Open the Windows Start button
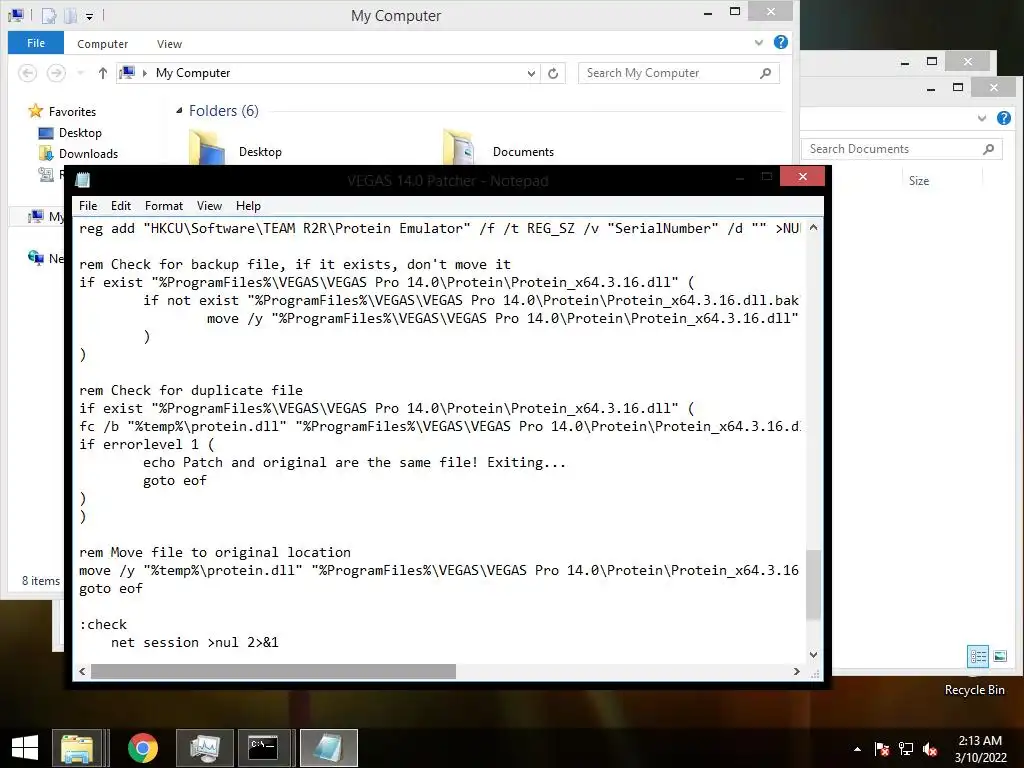Screen dimensions: 1024x768 coord(25,748)
